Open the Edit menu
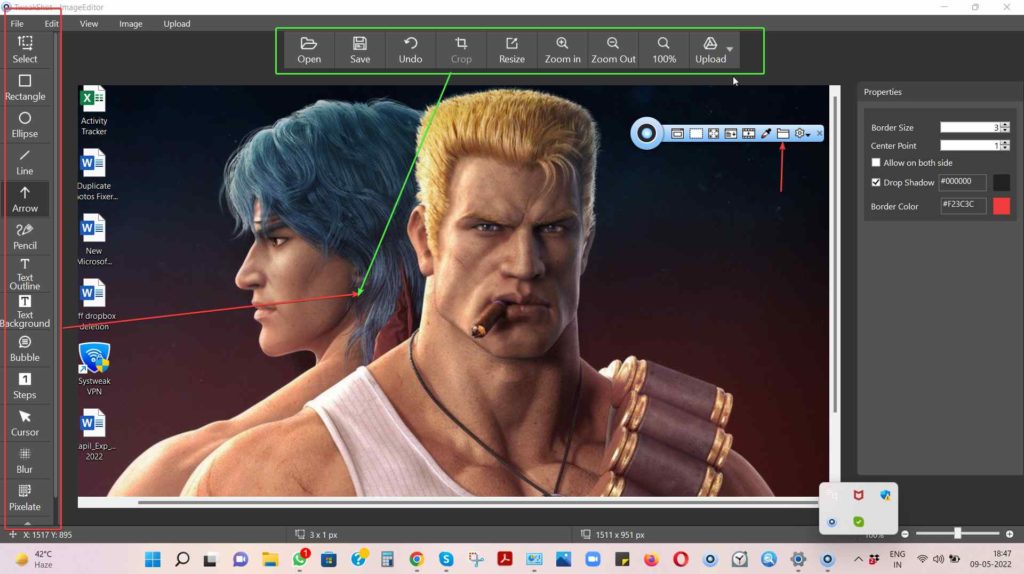The image size is (1024, 574). click(51, 24)
